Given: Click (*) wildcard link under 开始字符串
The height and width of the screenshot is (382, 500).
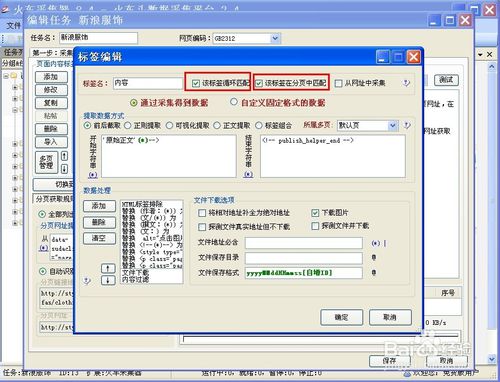Looking at the screenshot, I should [x=93, y=175].
